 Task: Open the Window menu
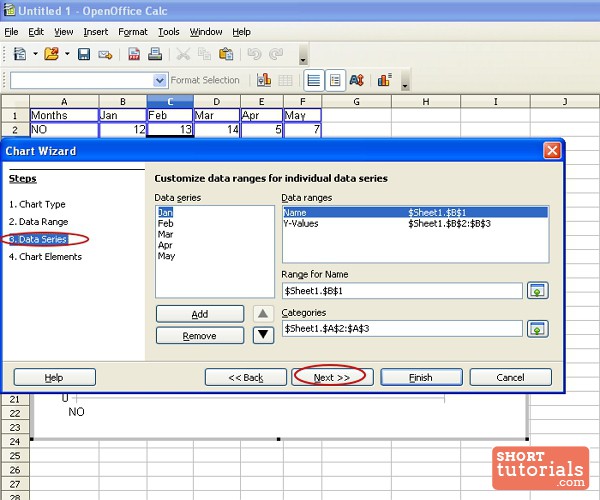coord(206,32)
